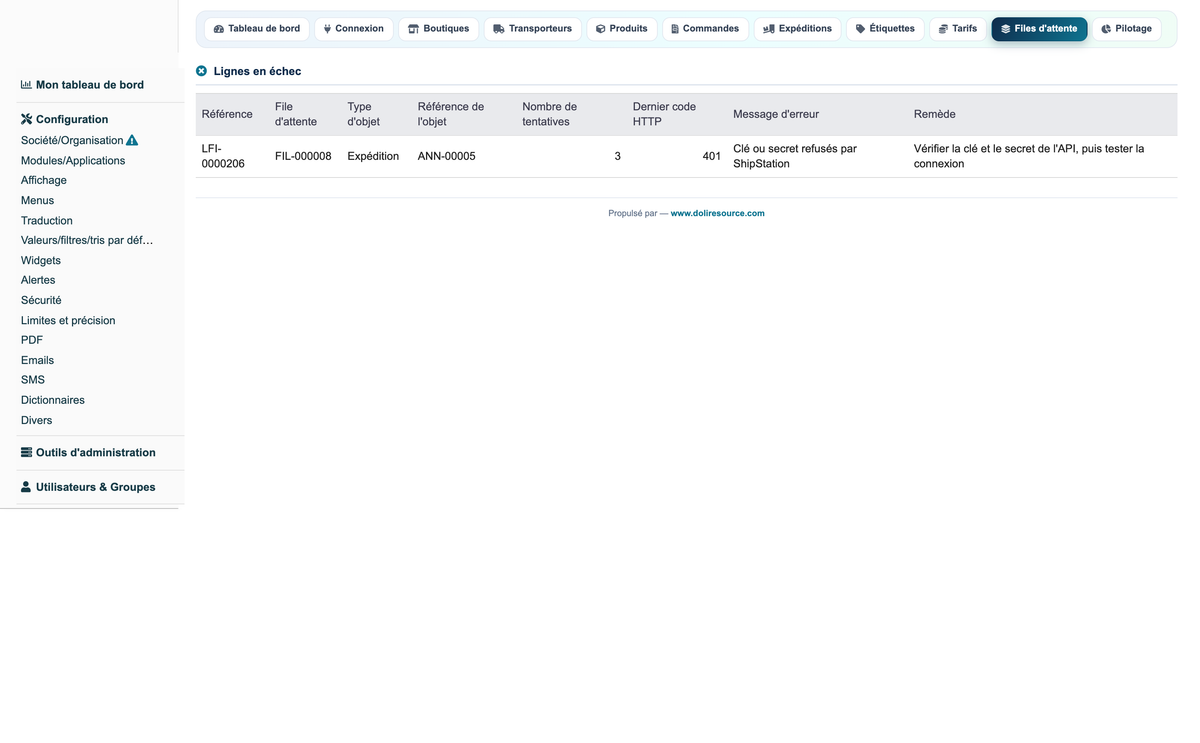Click the chart icon beside Mon tableau de bord
Image resolution: width=1200 pixels, height=743 pixels.
(27, 85)
